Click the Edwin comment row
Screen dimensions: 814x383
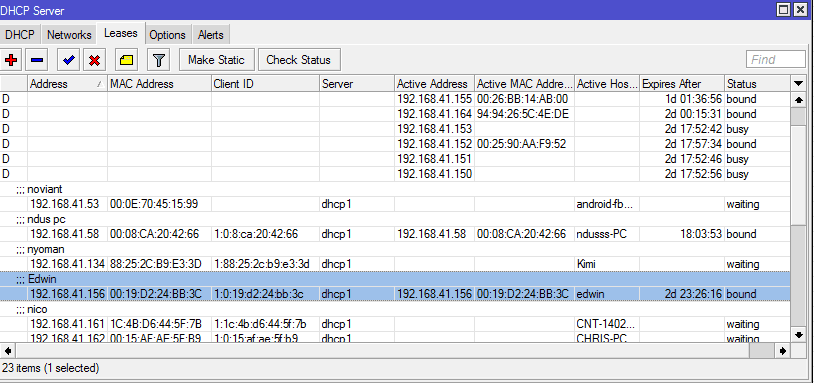click(x=395, y=279)
